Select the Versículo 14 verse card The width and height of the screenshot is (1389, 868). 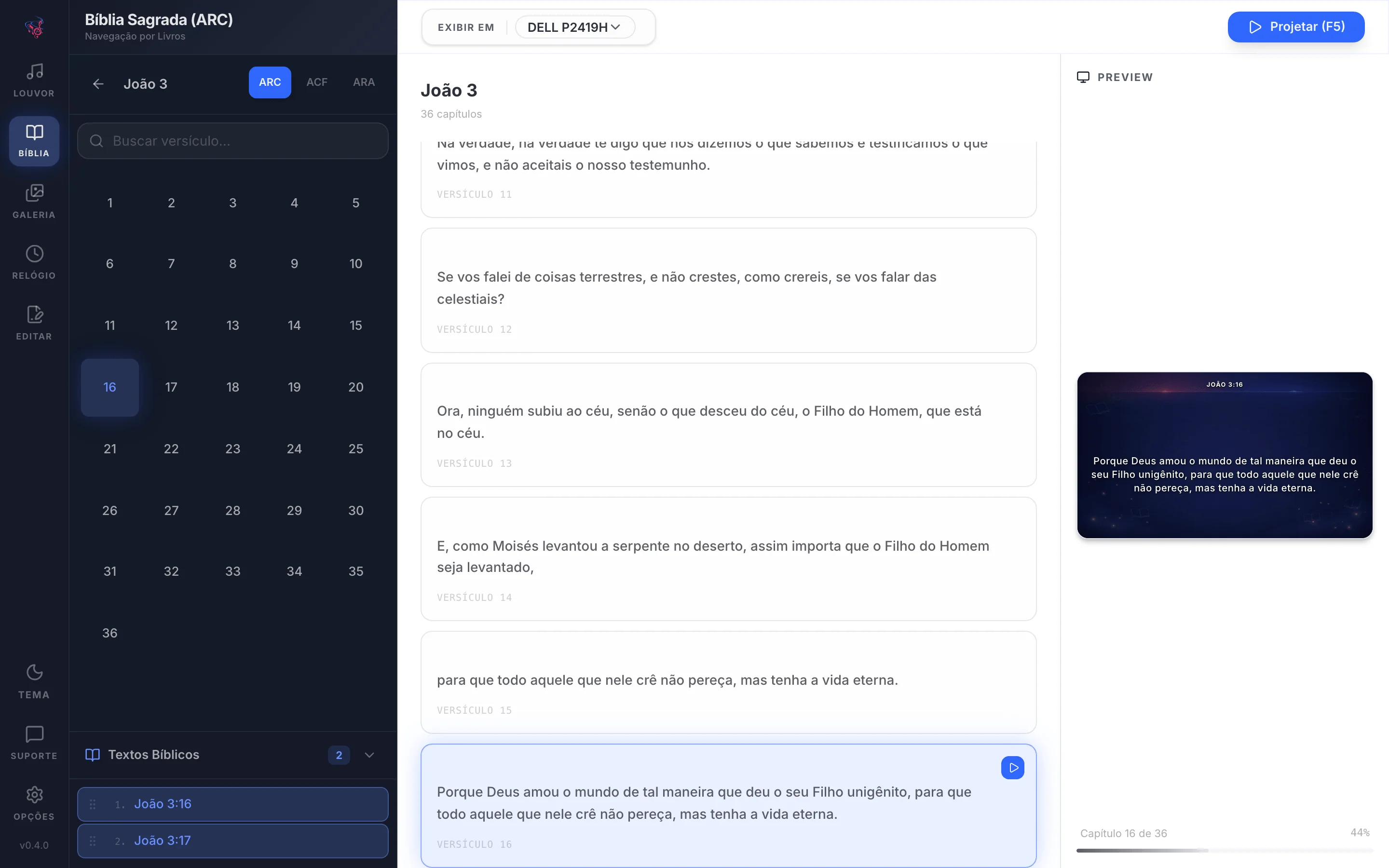tap(728, 558)
